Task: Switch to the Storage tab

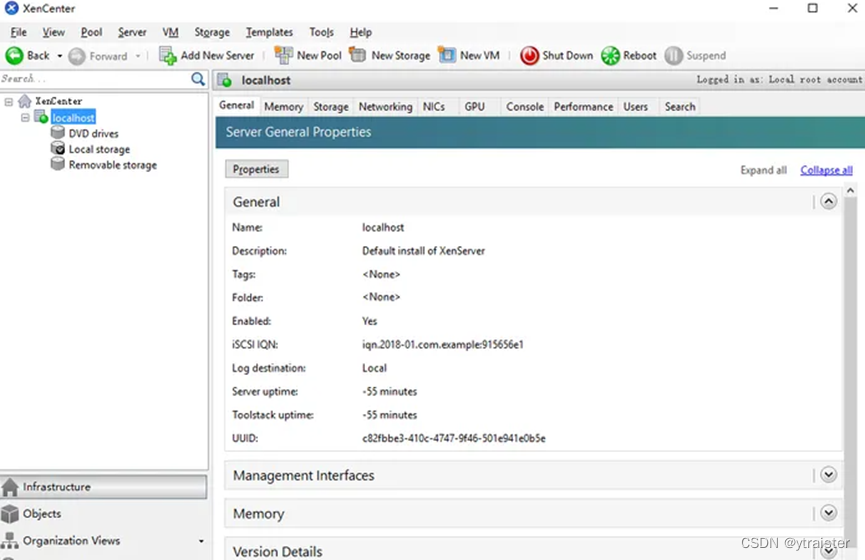Action: [x=331, y=106]
